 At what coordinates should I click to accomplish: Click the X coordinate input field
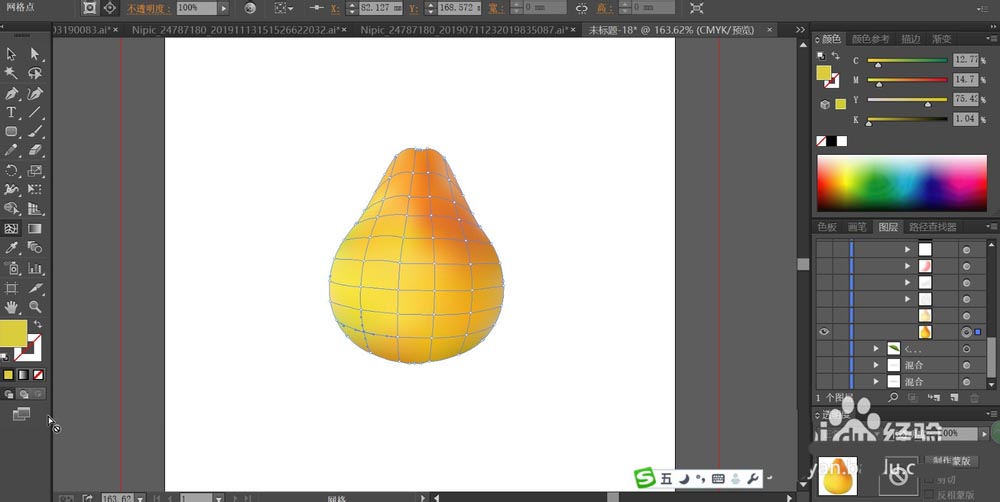[x=381, y=8]
